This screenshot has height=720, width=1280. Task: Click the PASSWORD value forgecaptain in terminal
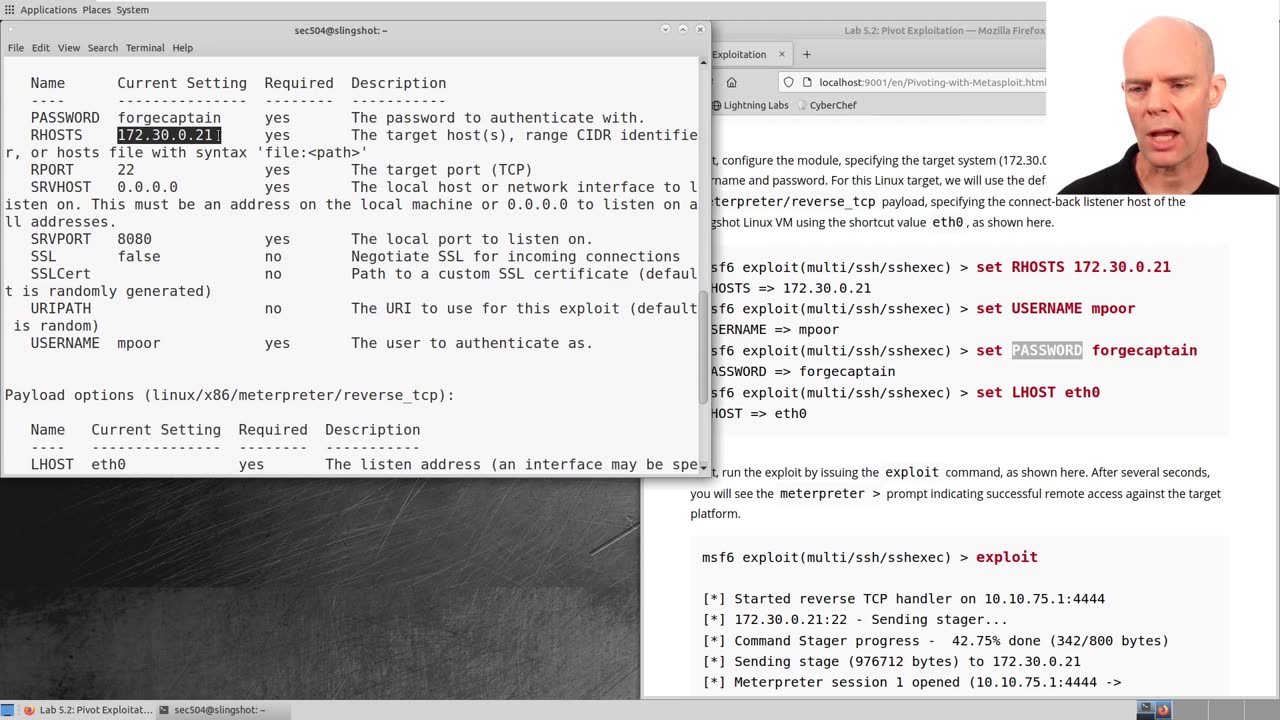tap(169, 118)
